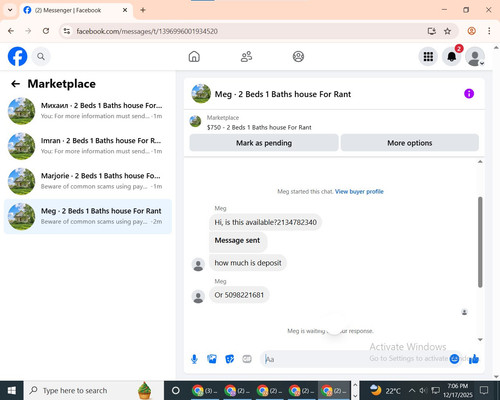Click the browser Back arrow

(x=11, y=31)
